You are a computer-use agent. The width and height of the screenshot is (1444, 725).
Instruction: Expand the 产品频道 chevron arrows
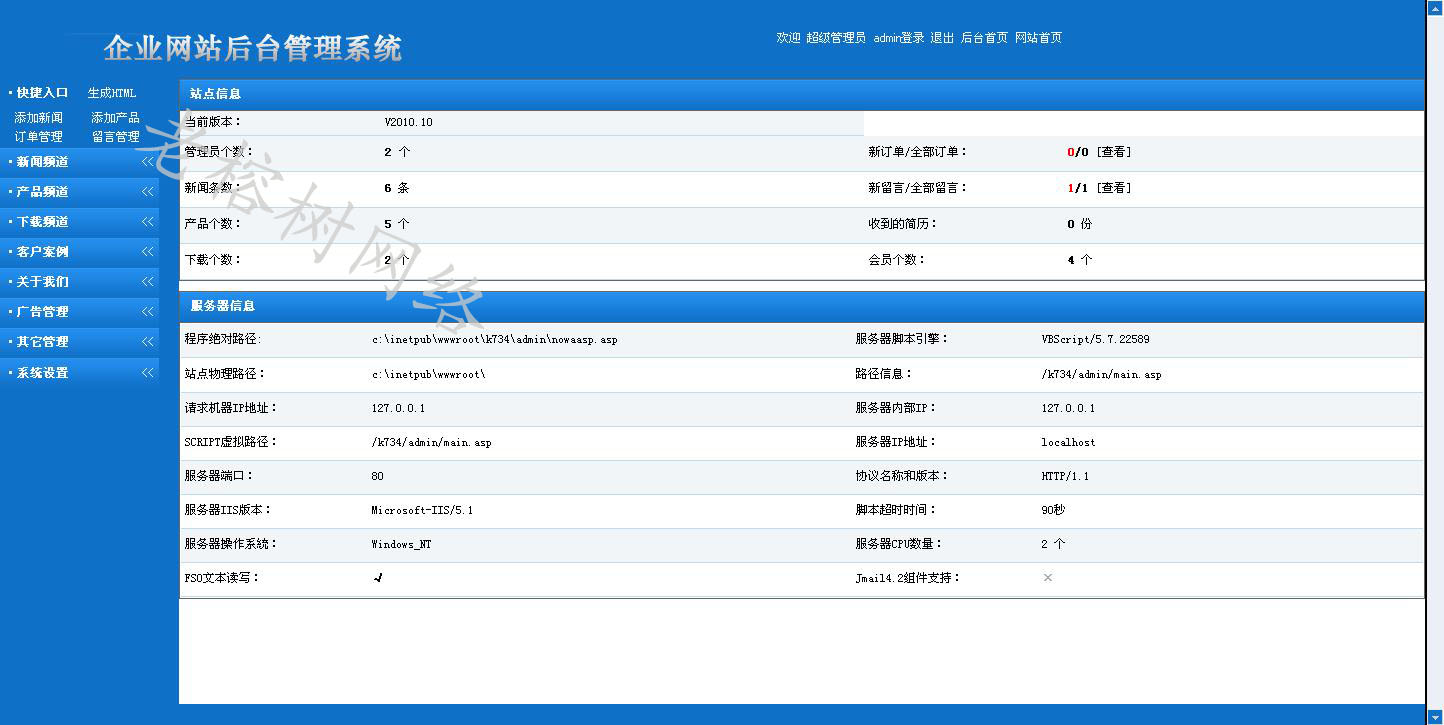pyautogui.click(x=147, y=191)
